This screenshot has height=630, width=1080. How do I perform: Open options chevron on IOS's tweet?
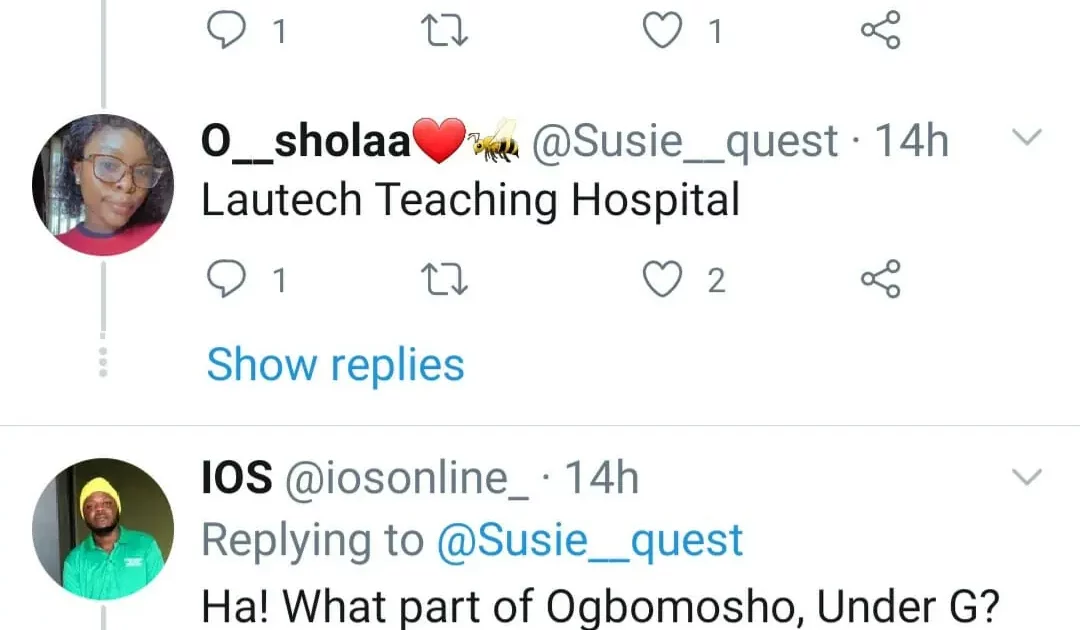[x=1028, y=478]
